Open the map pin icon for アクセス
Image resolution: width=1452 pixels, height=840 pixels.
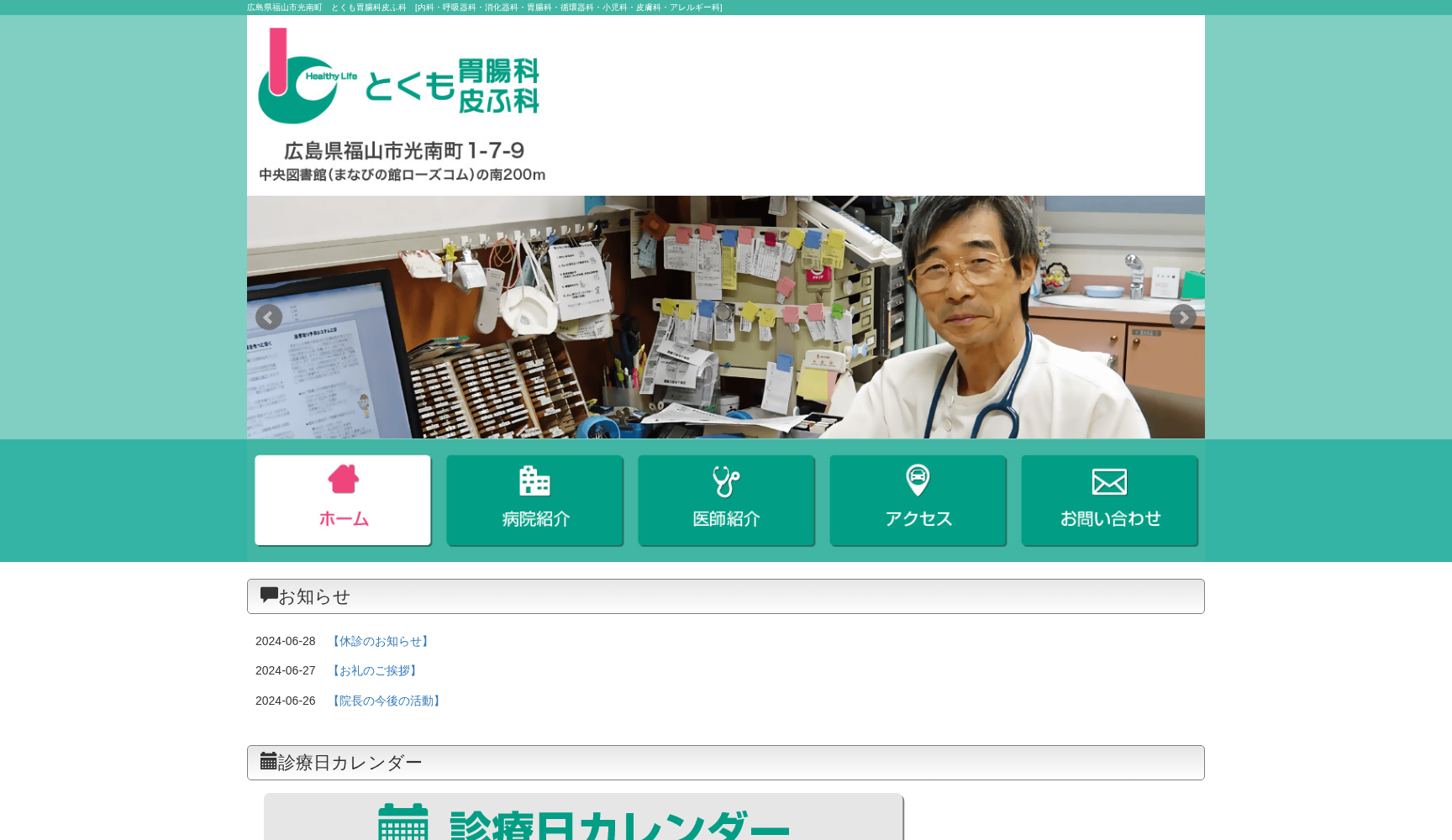[918, 480]
